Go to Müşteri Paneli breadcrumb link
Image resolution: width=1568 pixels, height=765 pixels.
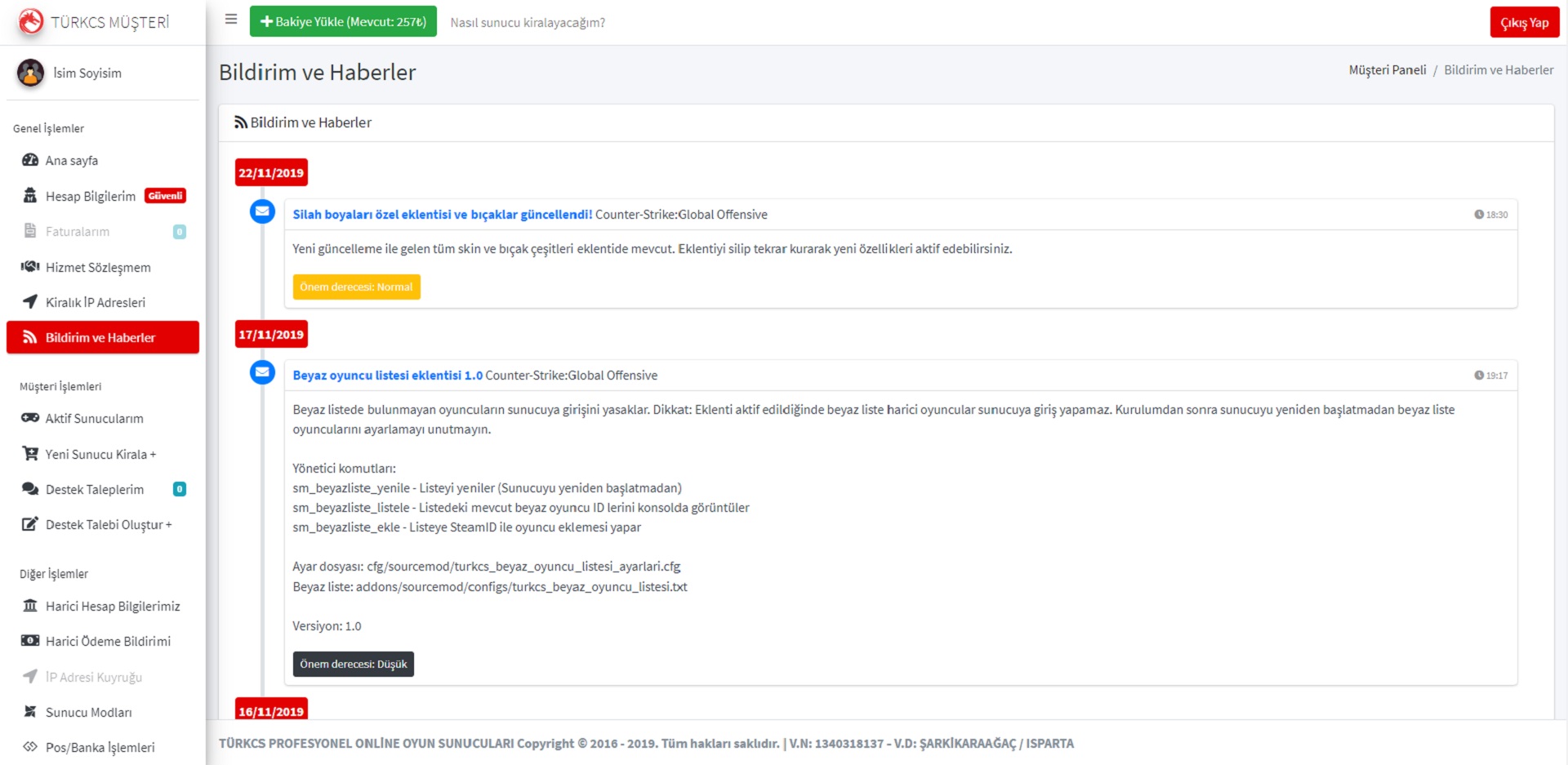pyautogui.click(x=1387, y=70)
